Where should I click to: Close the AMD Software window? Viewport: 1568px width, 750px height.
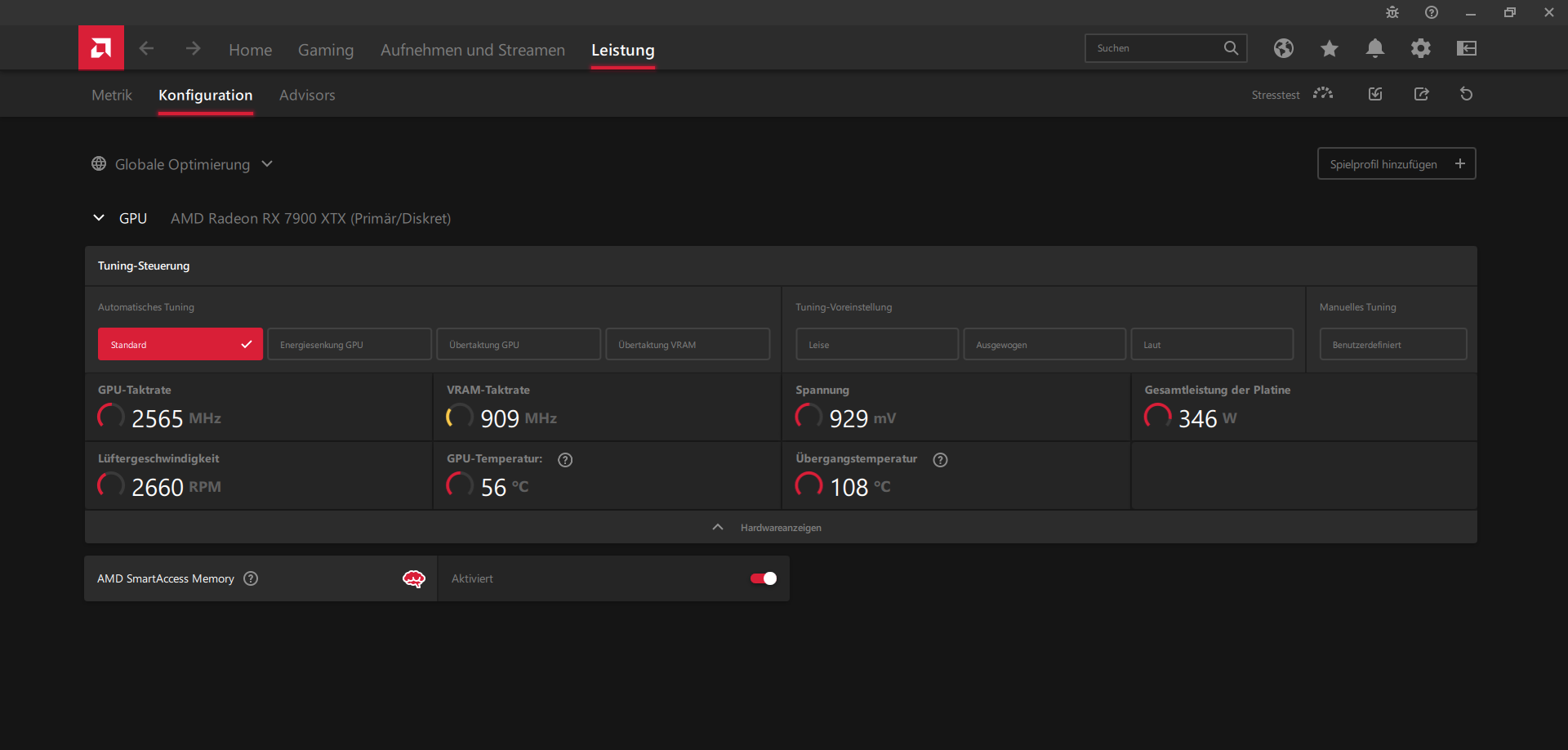click(1548, 12)
